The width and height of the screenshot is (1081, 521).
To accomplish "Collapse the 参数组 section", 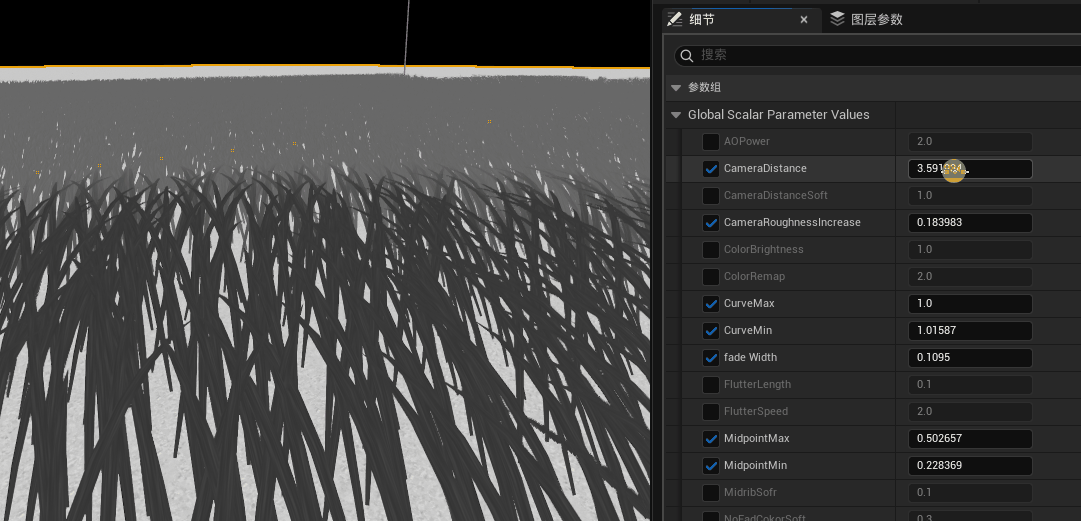I will tap(676, 88).
